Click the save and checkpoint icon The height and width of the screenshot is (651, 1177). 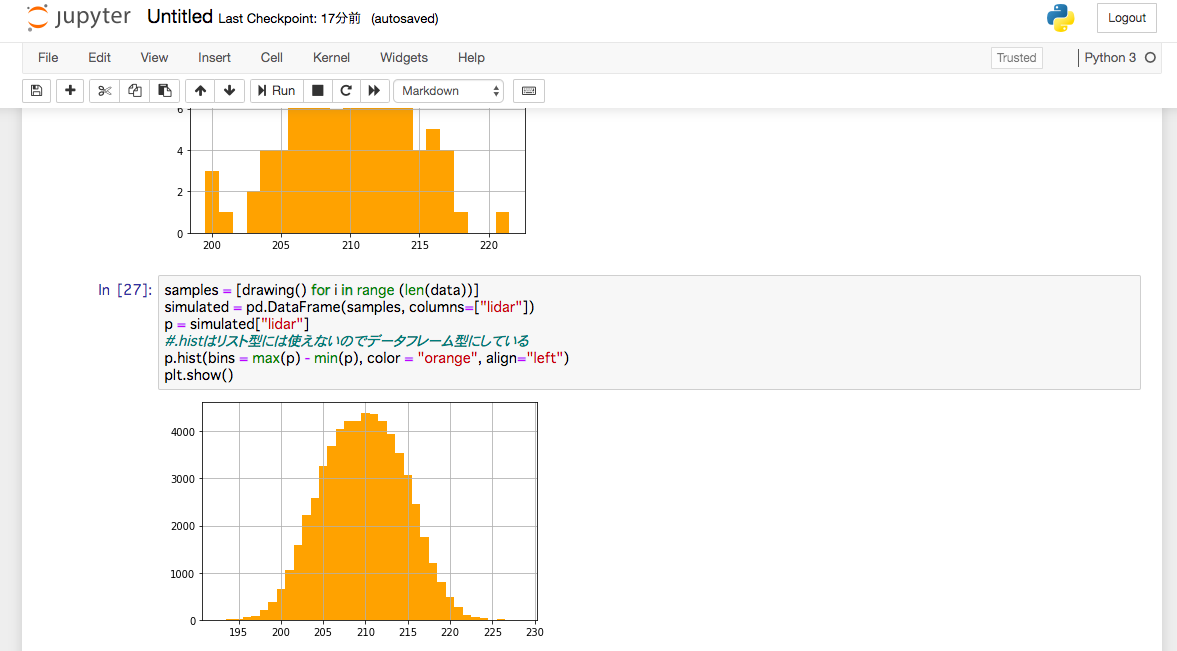[36, 91]
